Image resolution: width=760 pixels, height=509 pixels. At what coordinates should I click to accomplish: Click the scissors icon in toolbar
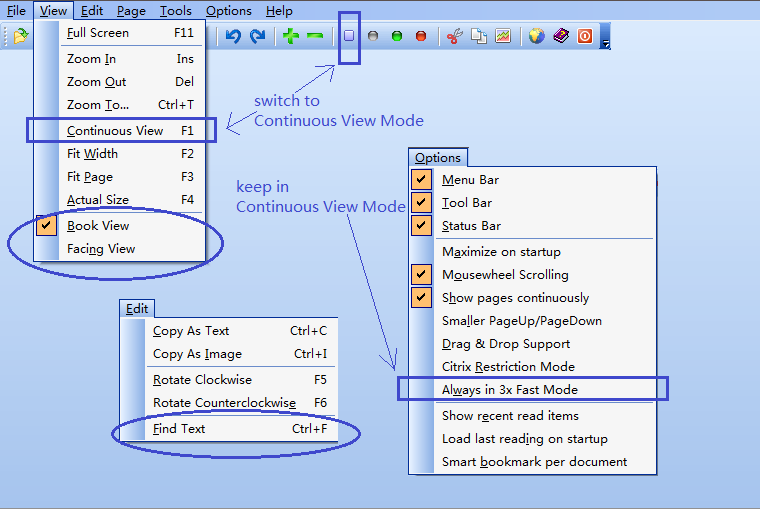point(455,37)
